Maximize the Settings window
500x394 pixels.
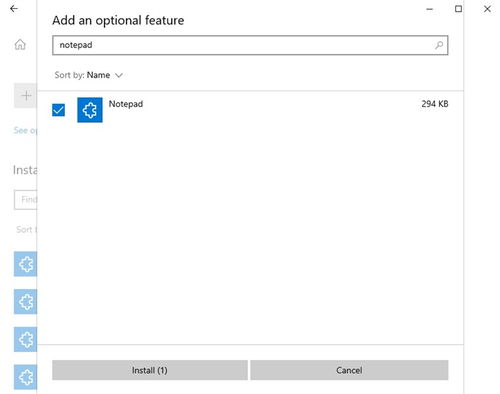[458, 9]
